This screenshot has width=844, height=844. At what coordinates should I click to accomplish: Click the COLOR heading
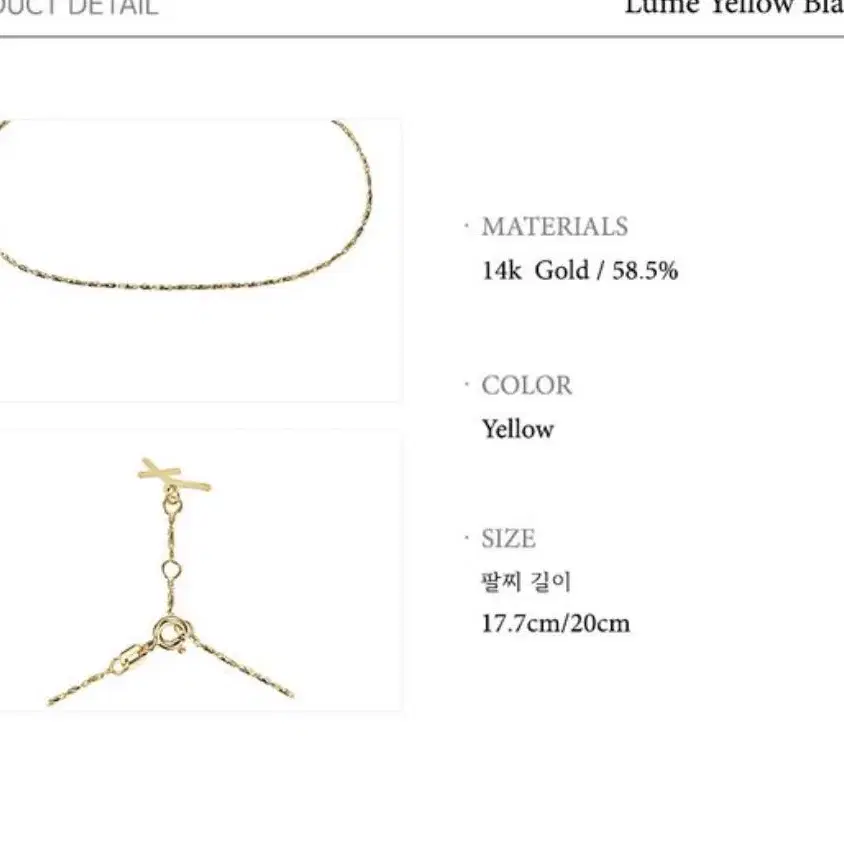tap(526, 385)
